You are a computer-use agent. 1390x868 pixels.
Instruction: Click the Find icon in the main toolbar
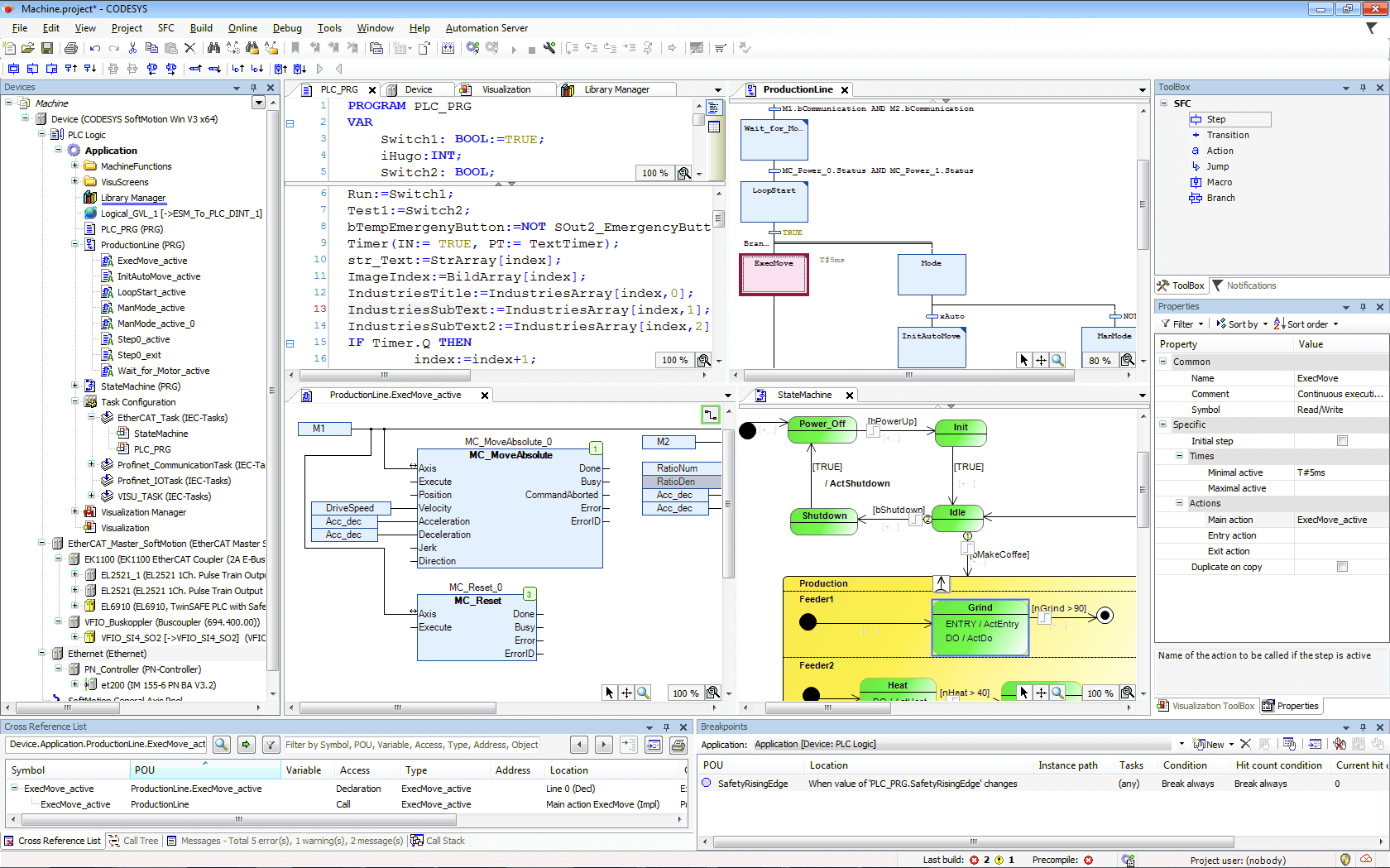(213, 47)
